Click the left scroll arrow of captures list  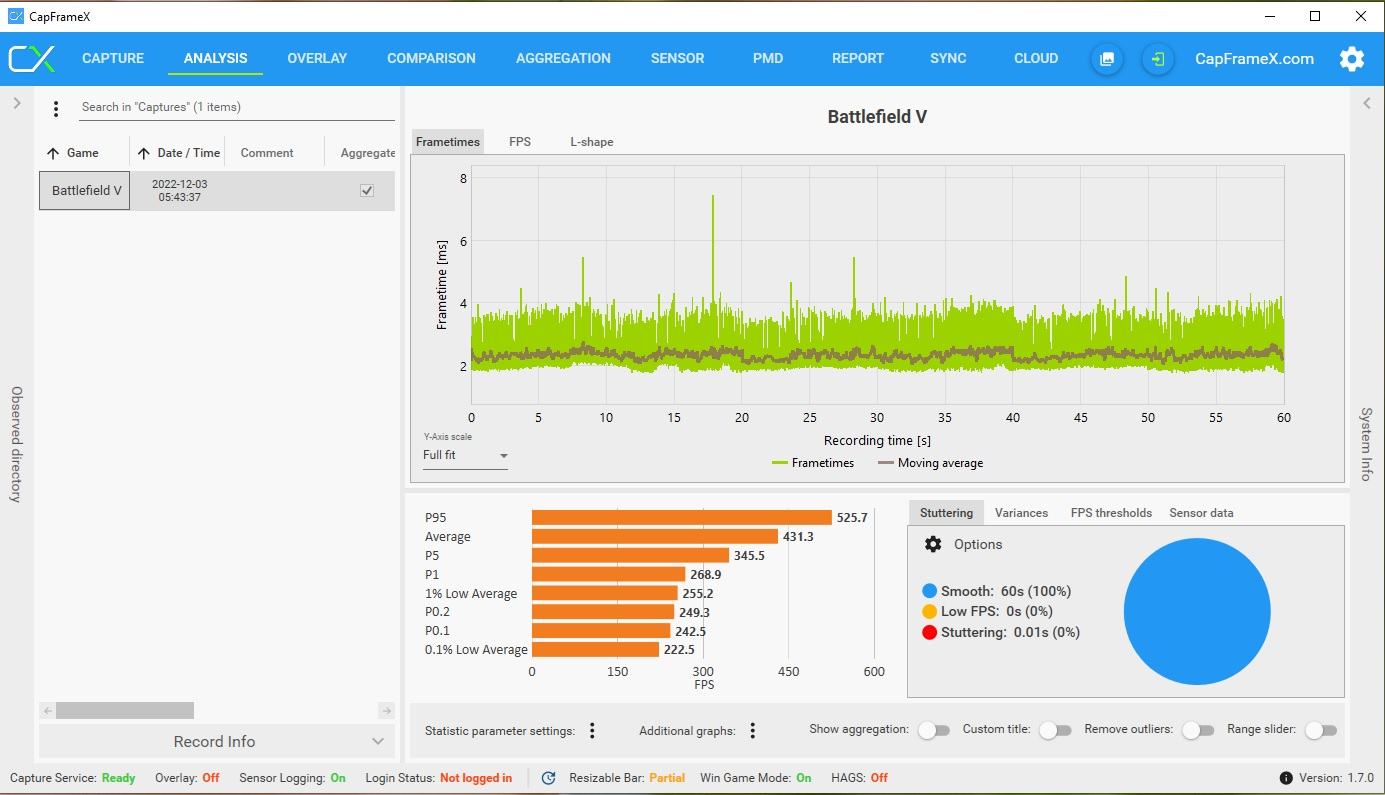coord(47,711)
